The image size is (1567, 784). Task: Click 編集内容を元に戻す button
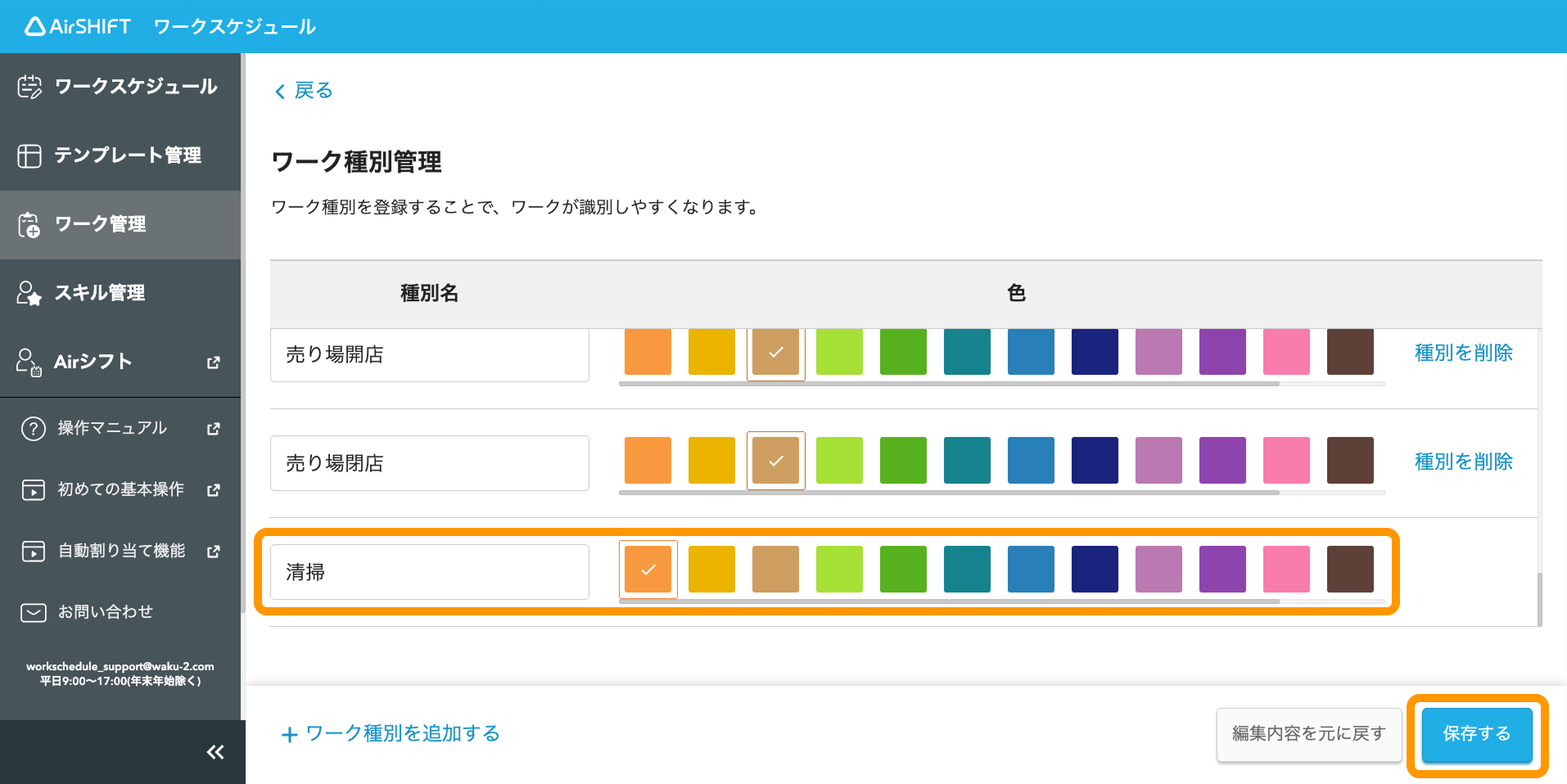point(1309,734)
